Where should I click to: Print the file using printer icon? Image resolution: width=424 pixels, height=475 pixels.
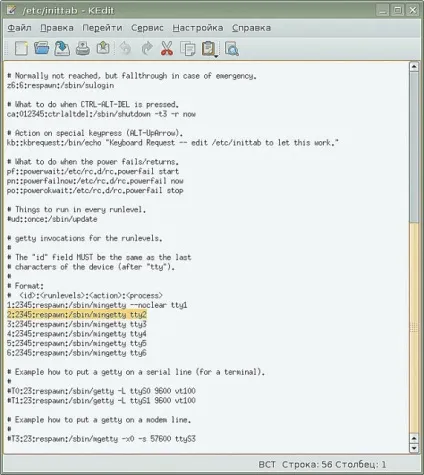[83, 48]
